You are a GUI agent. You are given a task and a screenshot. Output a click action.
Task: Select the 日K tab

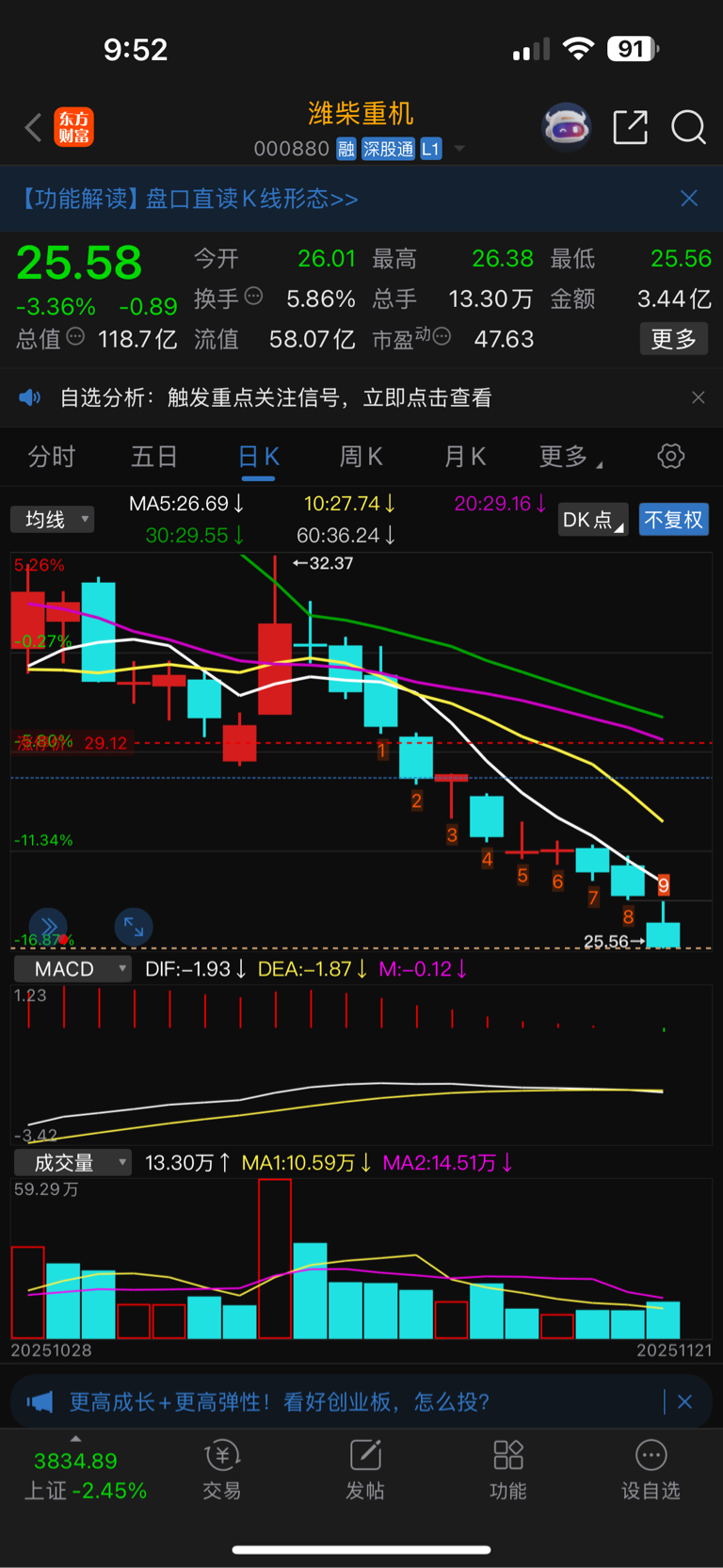[x=258, y=457]
